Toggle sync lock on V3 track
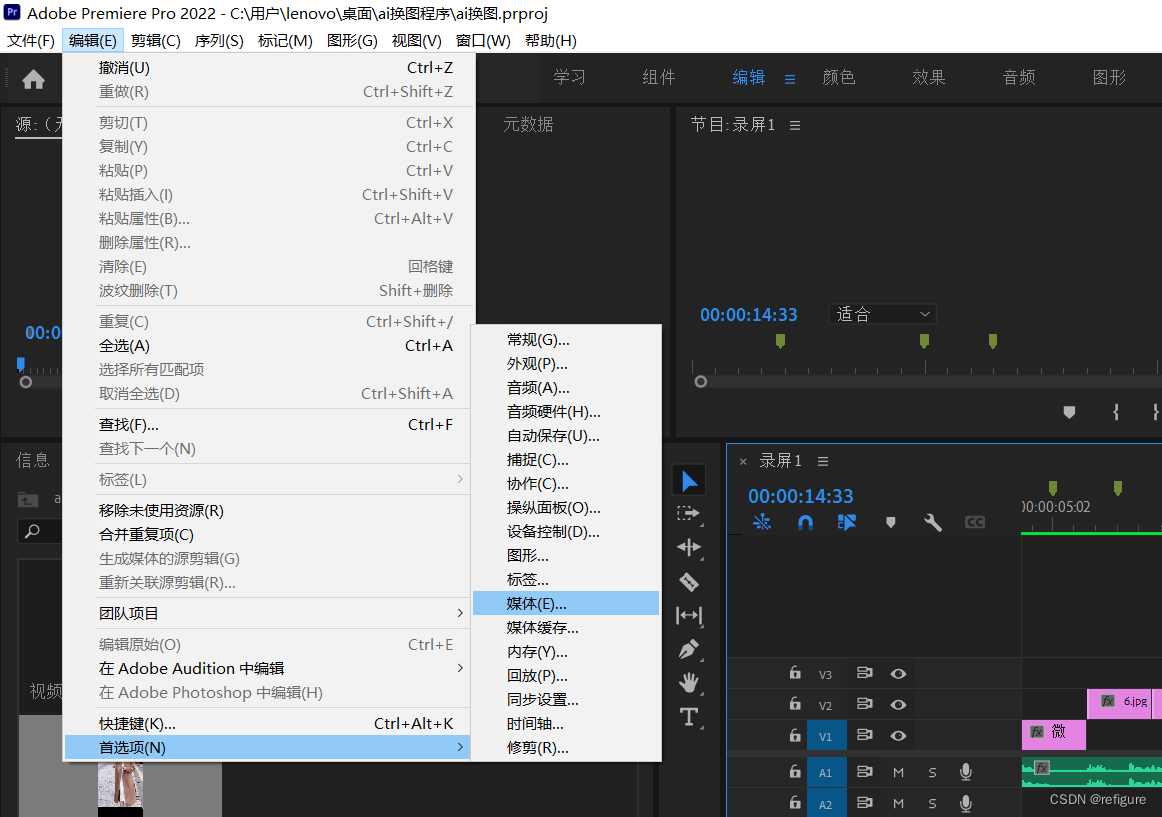The width and height of the screenshot is (1162, 817). (x=864, y=673)
